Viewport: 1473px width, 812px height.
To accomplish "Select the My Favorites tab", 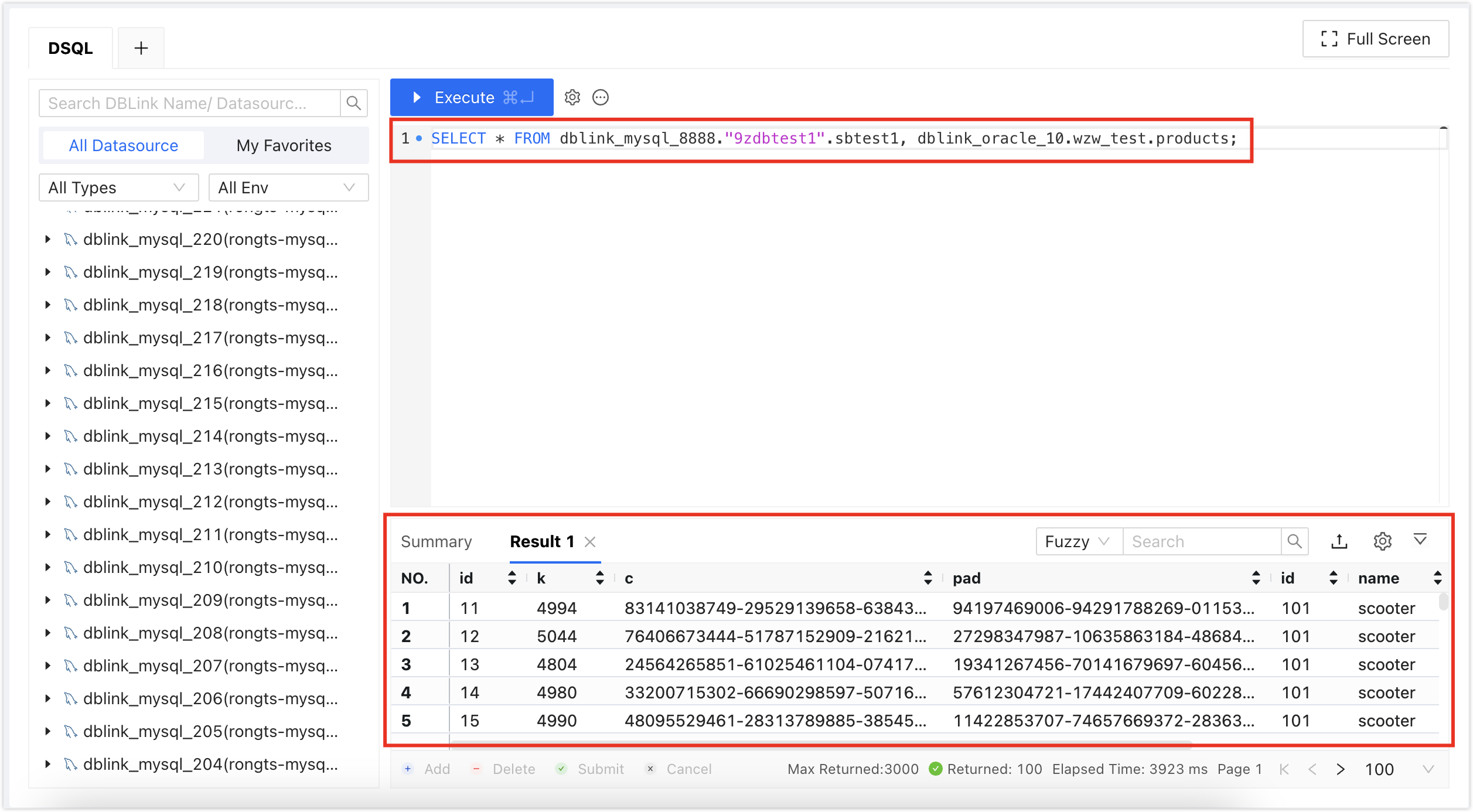I will pos(284,145).
